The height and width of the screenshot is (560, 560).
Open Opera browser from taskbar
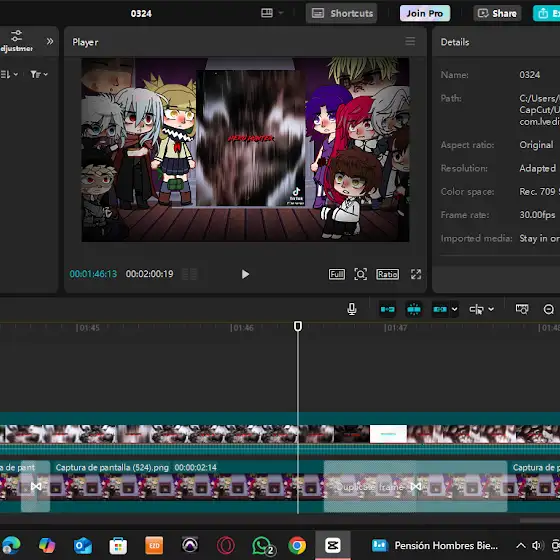click(x=225, y=545)
